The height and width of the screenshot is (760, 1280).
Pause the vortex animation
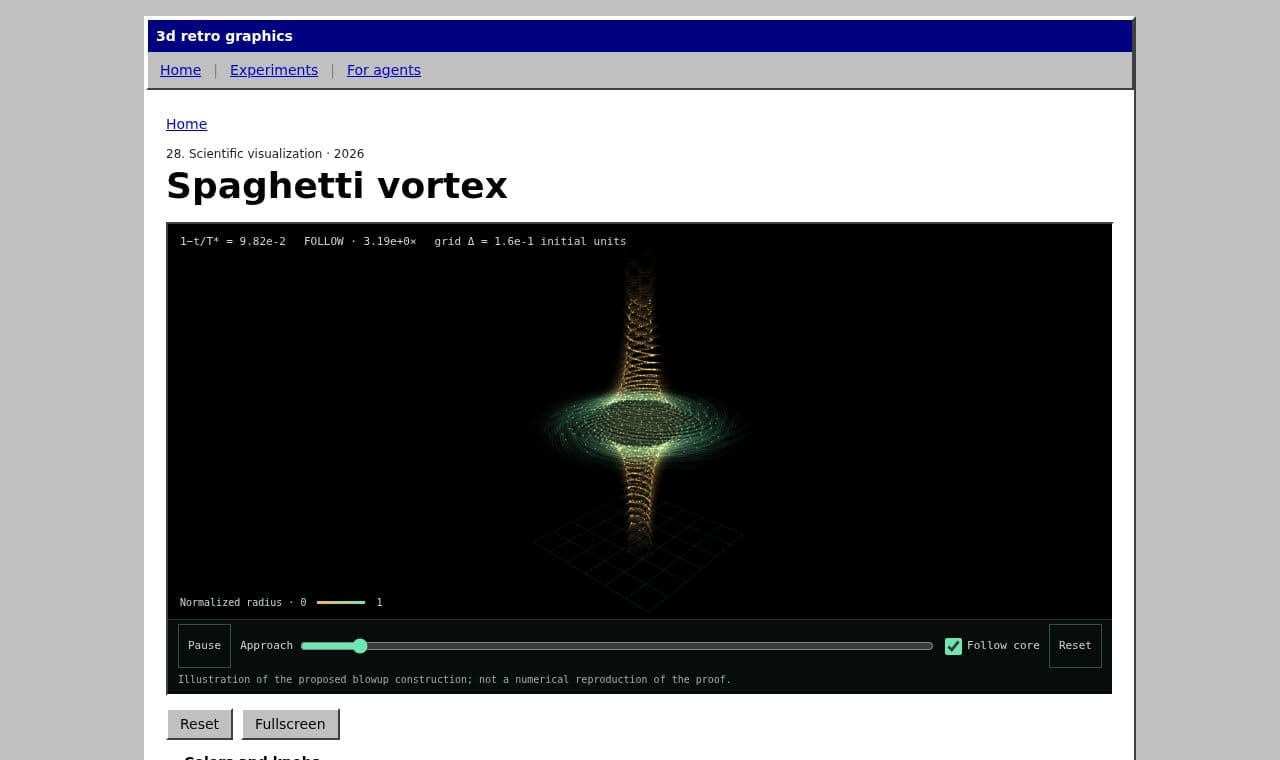point(204,646)
